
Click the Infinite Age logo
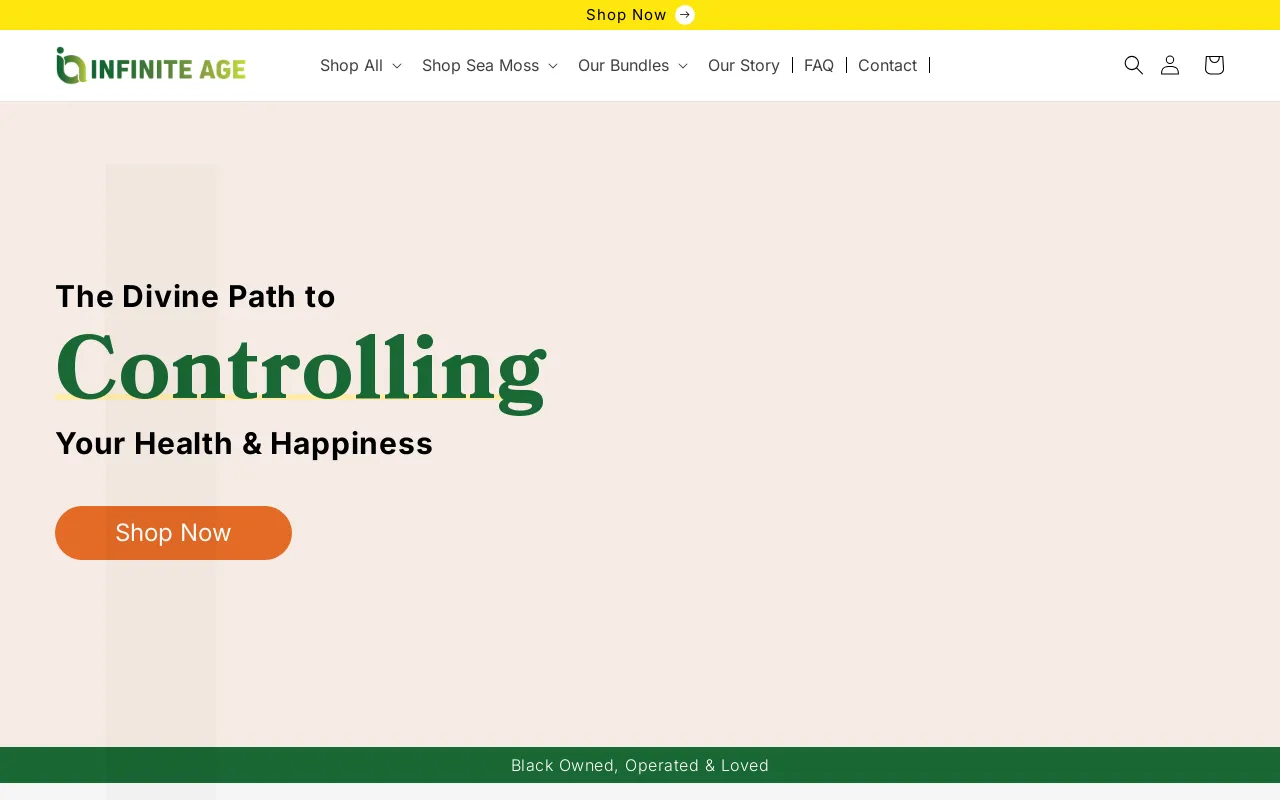tap(151, 66)
